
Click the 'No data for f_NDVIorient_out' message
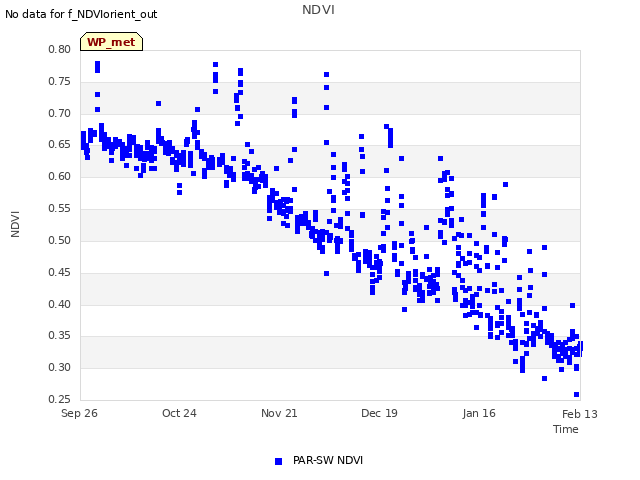click(81, 14)
